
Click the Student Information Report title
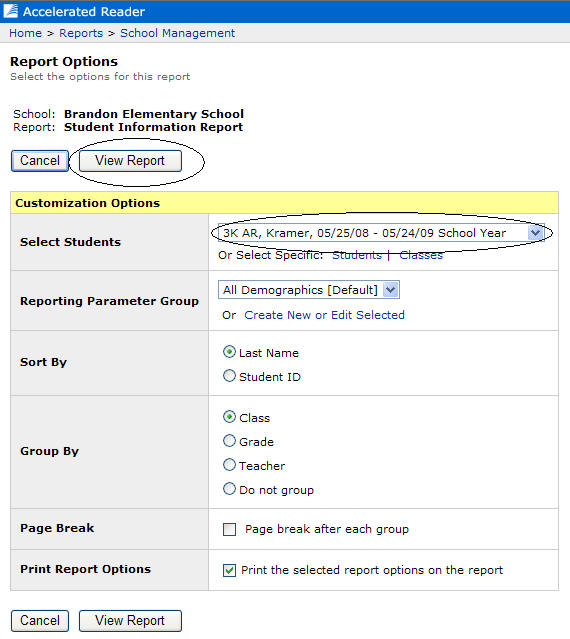154,127
